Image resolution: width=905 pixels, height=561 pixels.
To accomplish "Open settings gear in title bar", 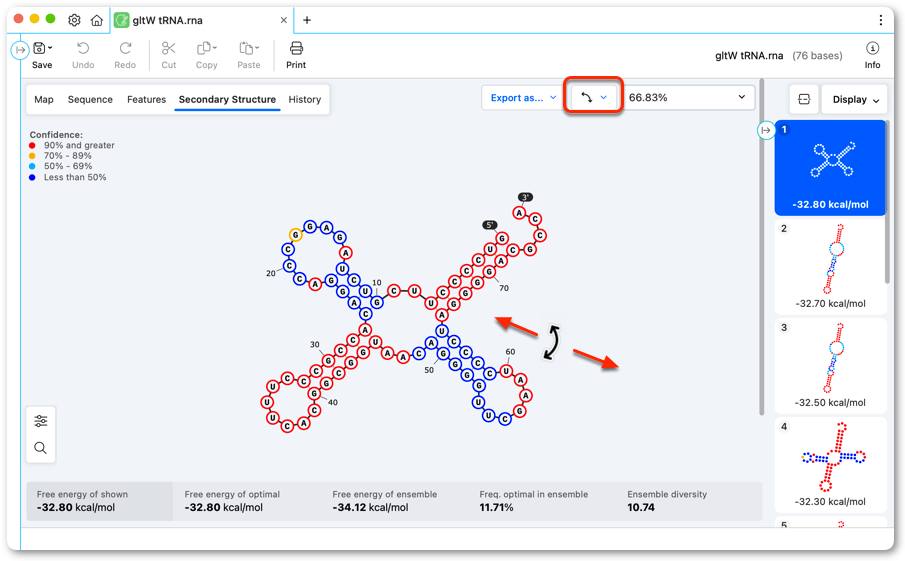I will (74, 20).
